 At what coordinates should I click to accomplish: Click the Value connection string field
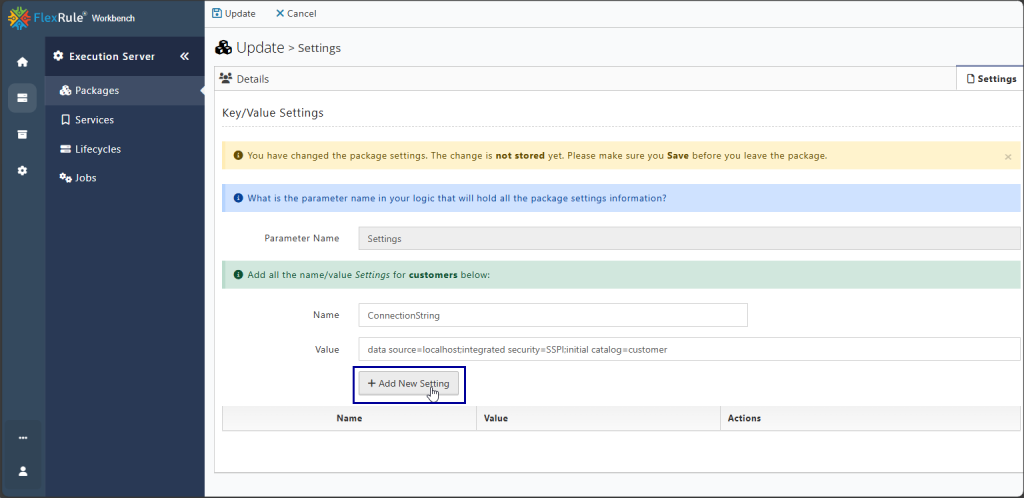pos(689,349)
